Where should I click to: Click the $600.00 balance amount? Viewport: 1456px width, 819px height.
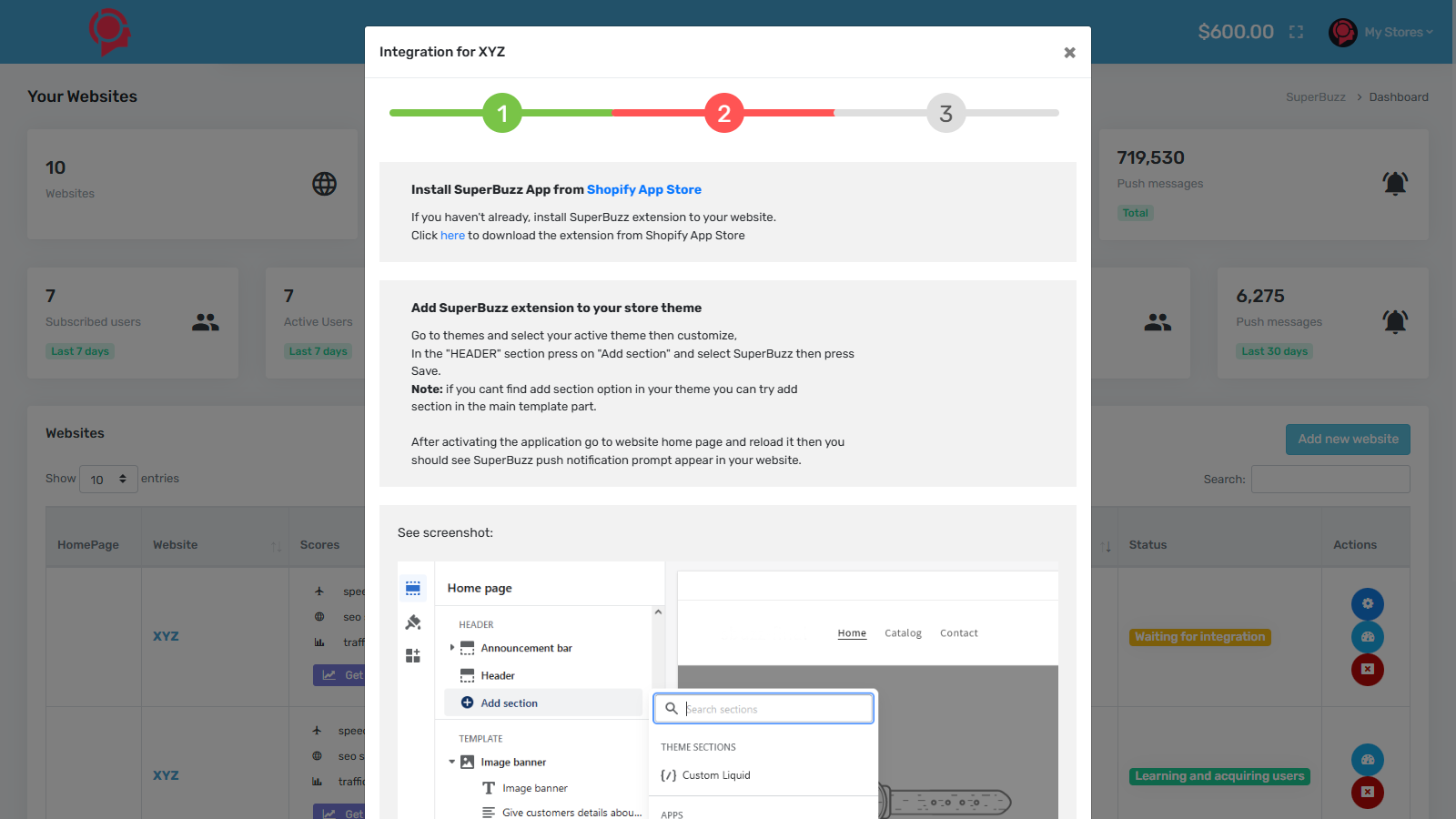point(1236,32)
